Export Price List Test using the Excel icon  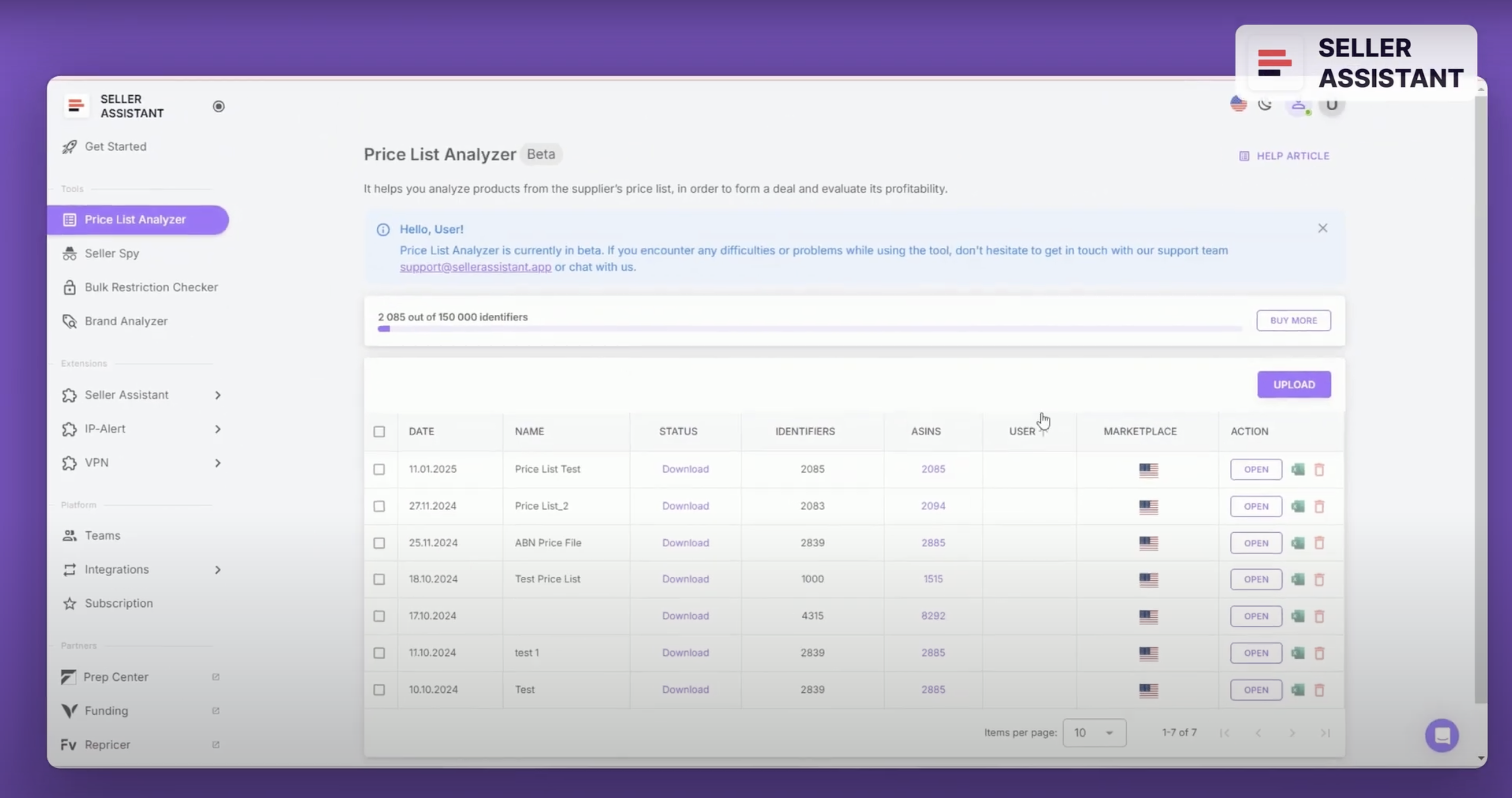1298,469
